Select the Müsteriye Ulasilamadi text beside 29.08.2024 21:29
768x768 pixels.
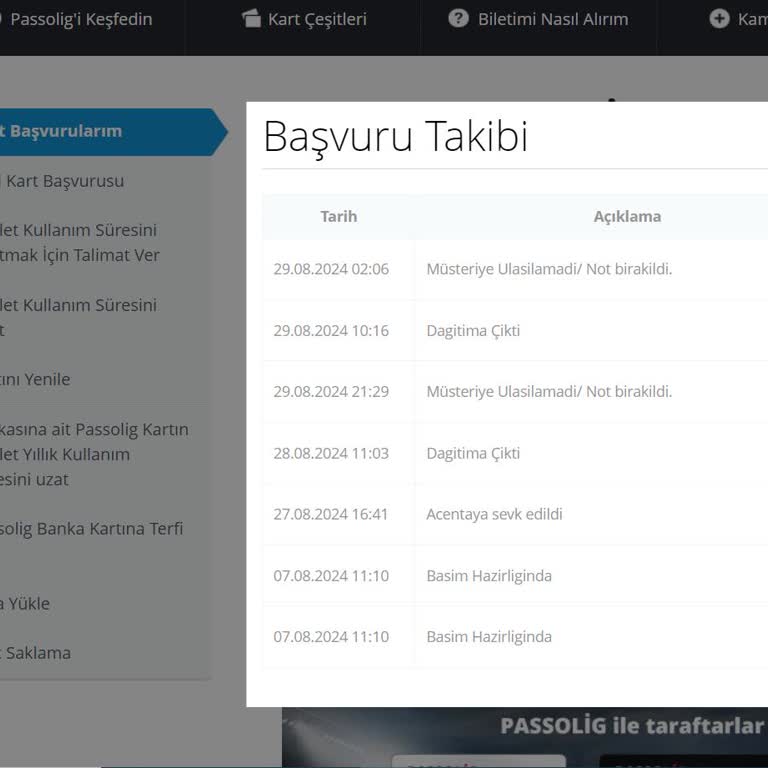pyautogui.click(x=549, y=391)
